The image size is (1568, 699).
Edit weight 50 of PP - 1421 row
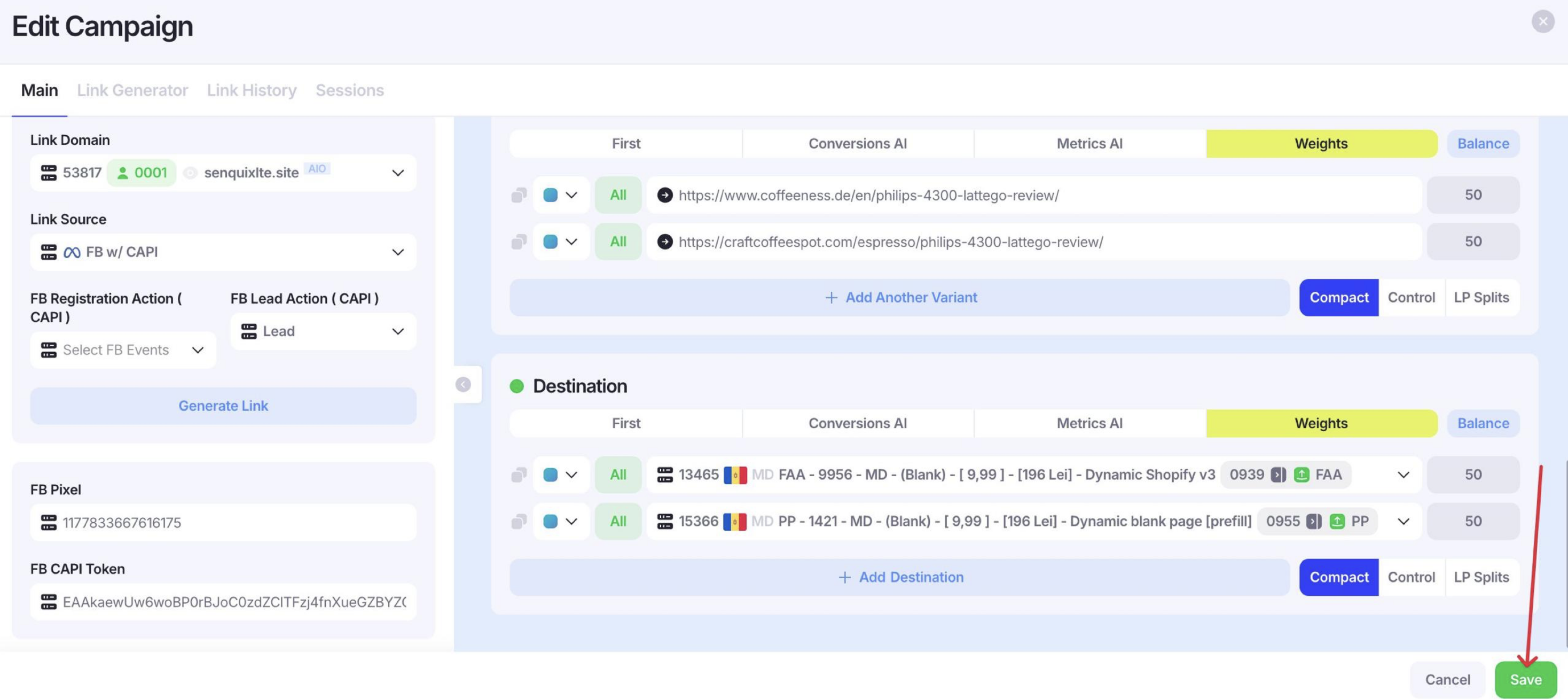pyautogui.click(x=1473, y=522)
